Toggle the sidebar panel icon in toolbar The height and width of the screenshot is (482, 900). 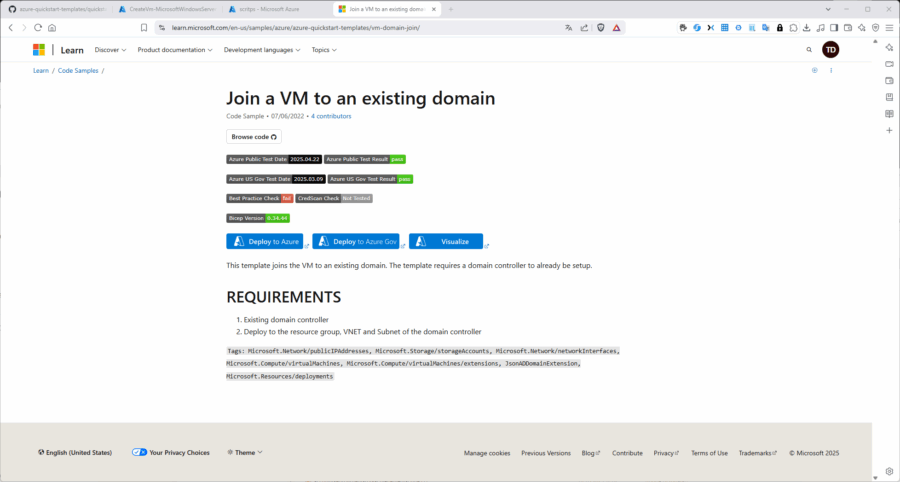(x=834, y=28)
